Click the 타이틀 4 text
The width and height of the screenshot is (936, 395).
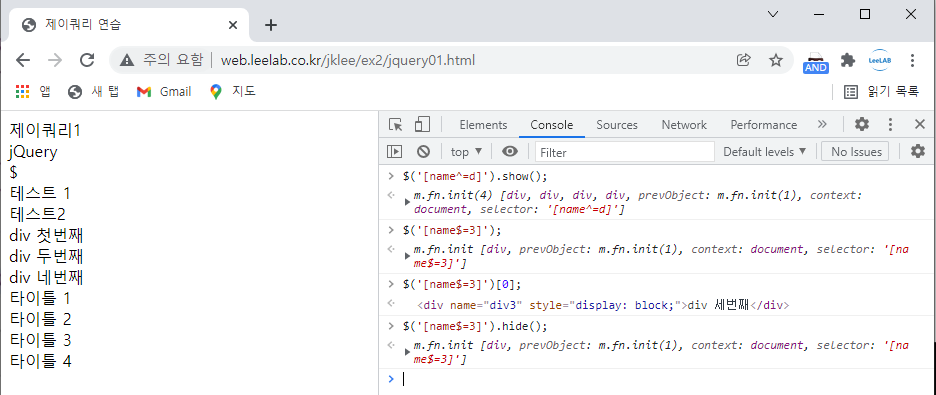[x=40, y=360]
